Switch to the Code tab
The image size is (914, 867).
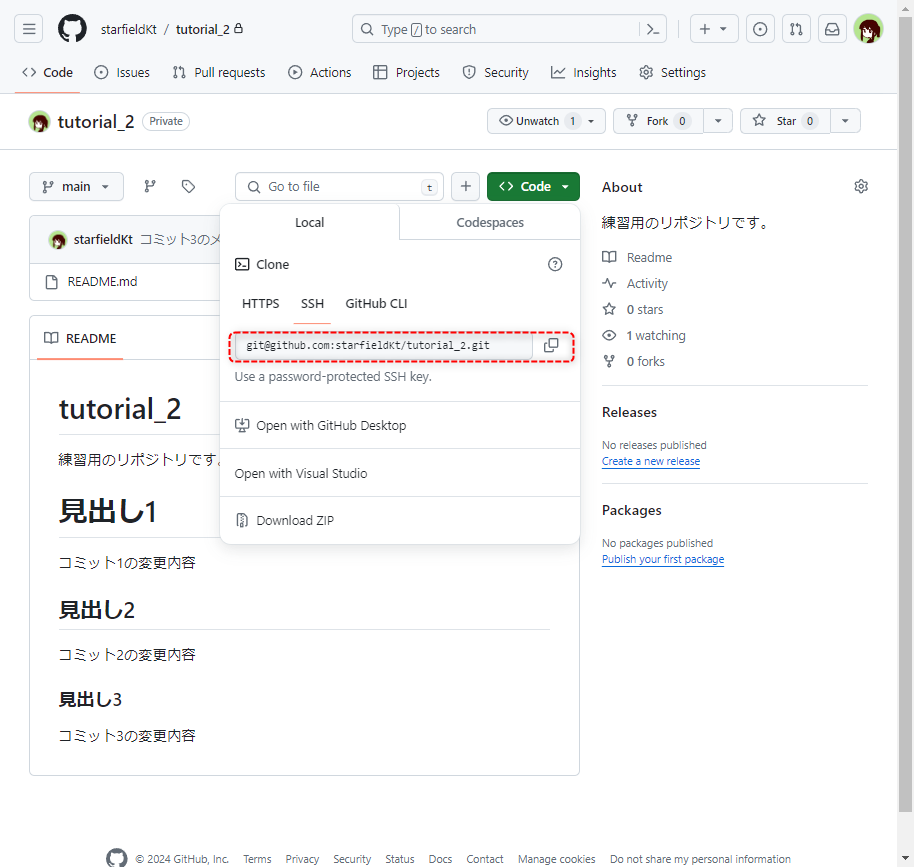tap(47, 72)
